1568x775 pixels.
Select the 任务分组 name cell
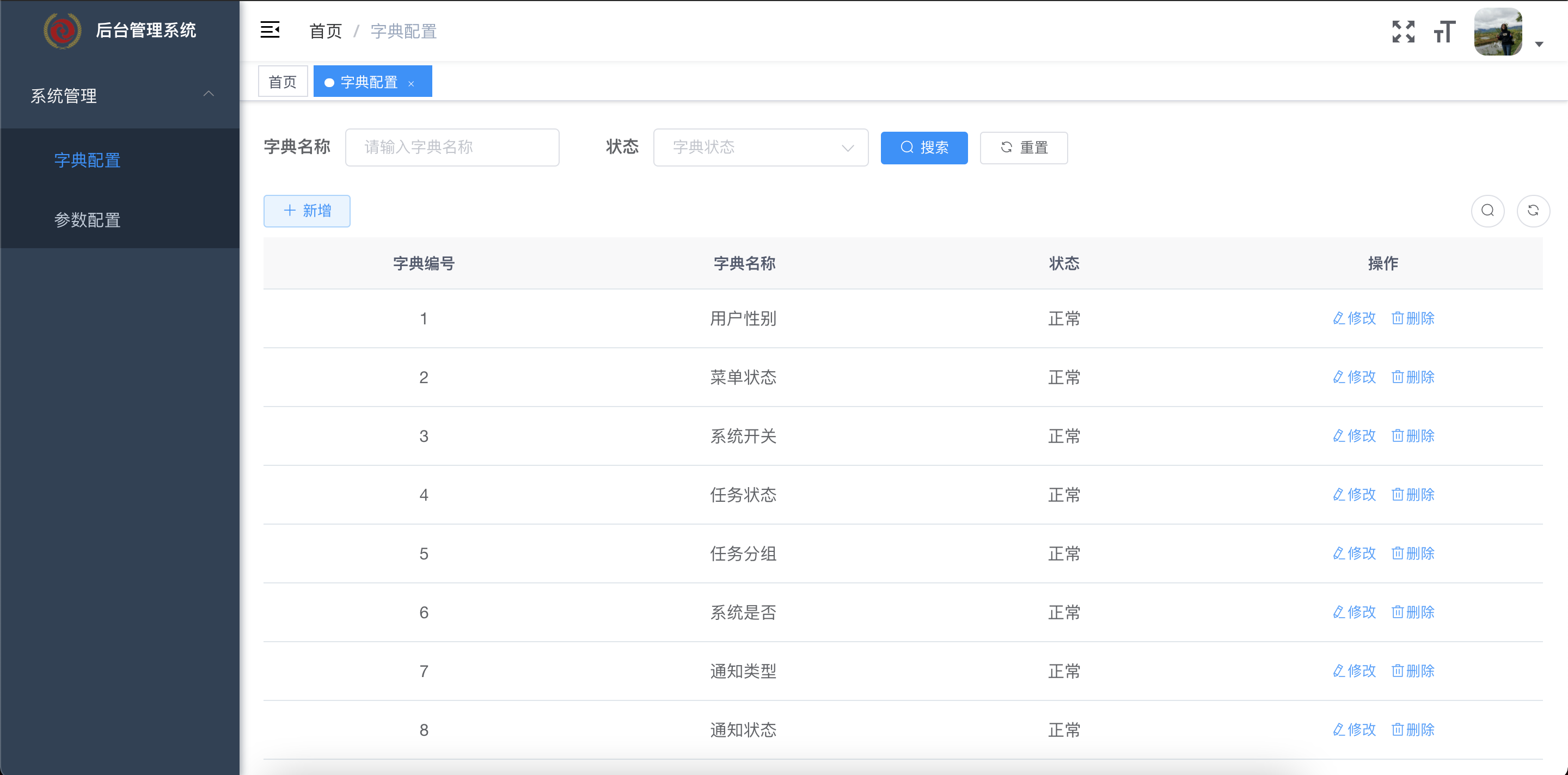(743, 553)
